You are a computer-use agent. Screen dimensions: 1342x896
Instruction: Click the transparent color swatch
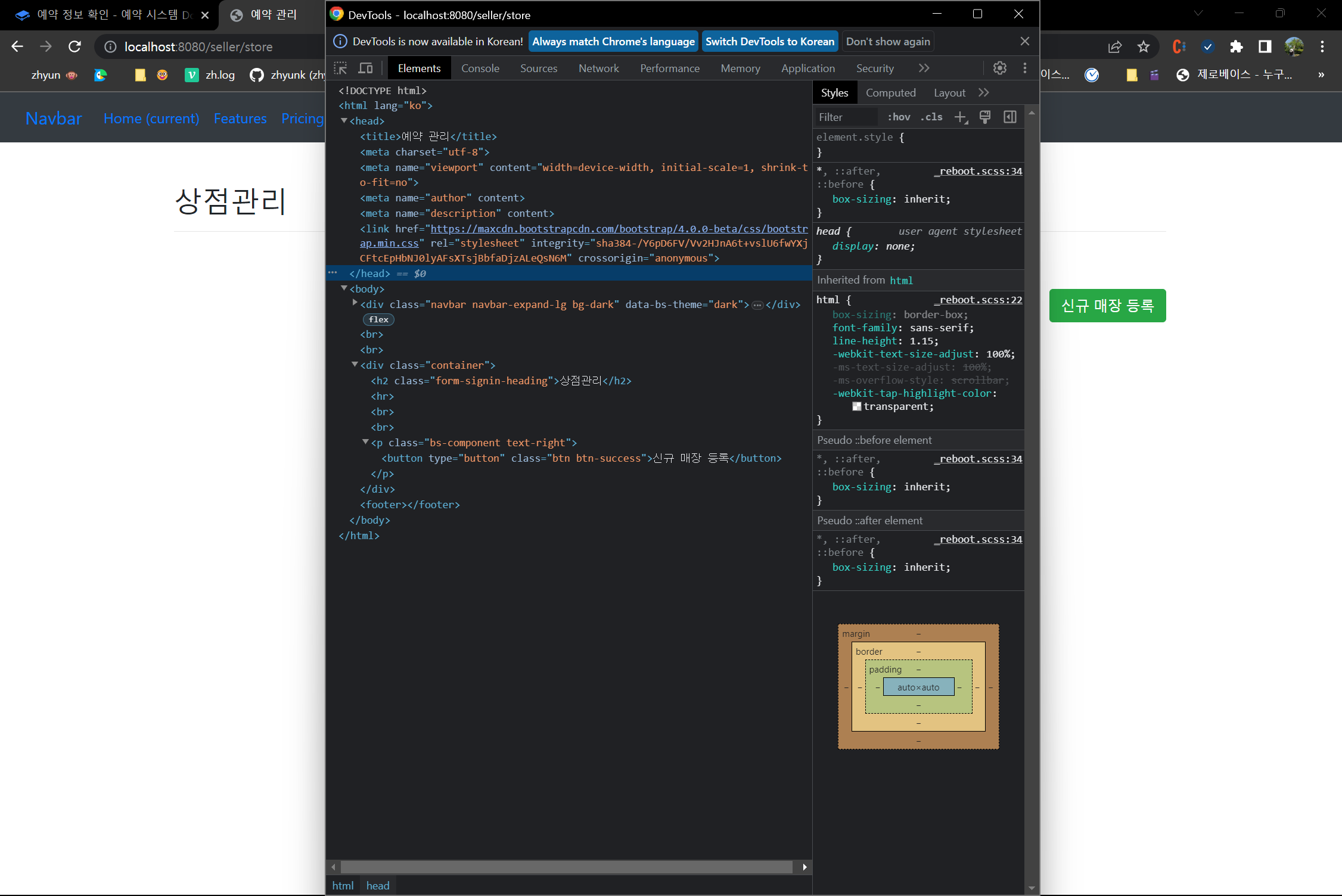click(857, 406)
